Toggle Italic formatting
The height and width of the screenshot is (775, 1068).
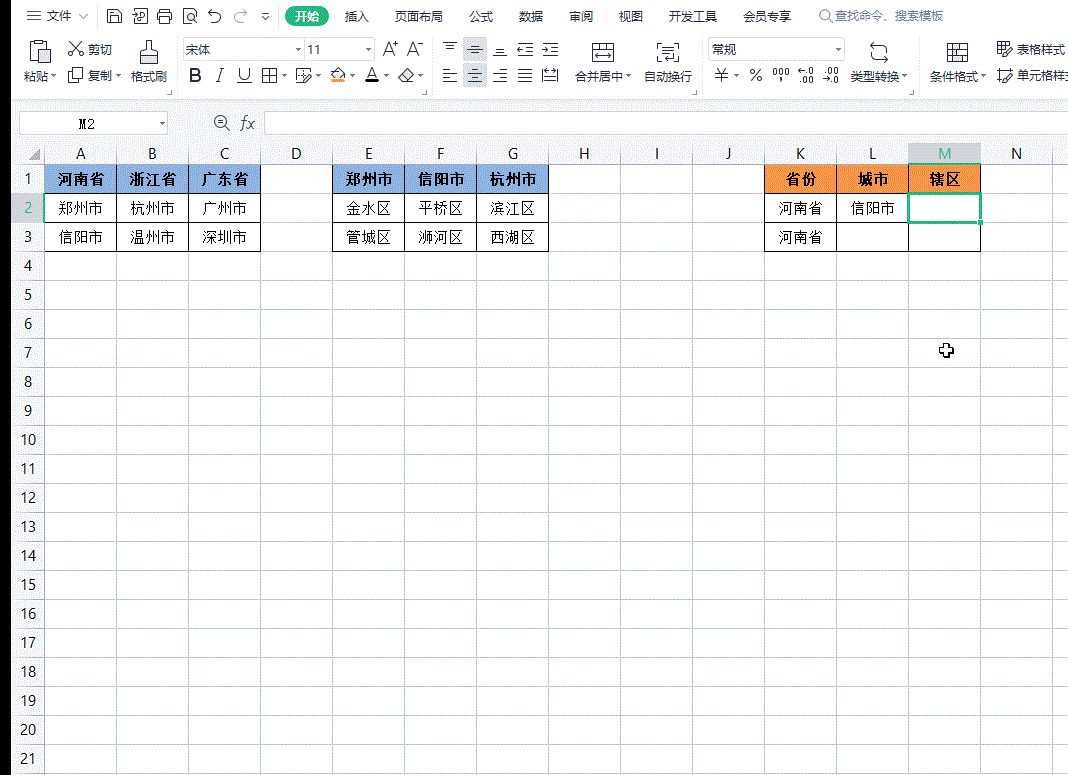pyautogui.click(x=219, y=76)
